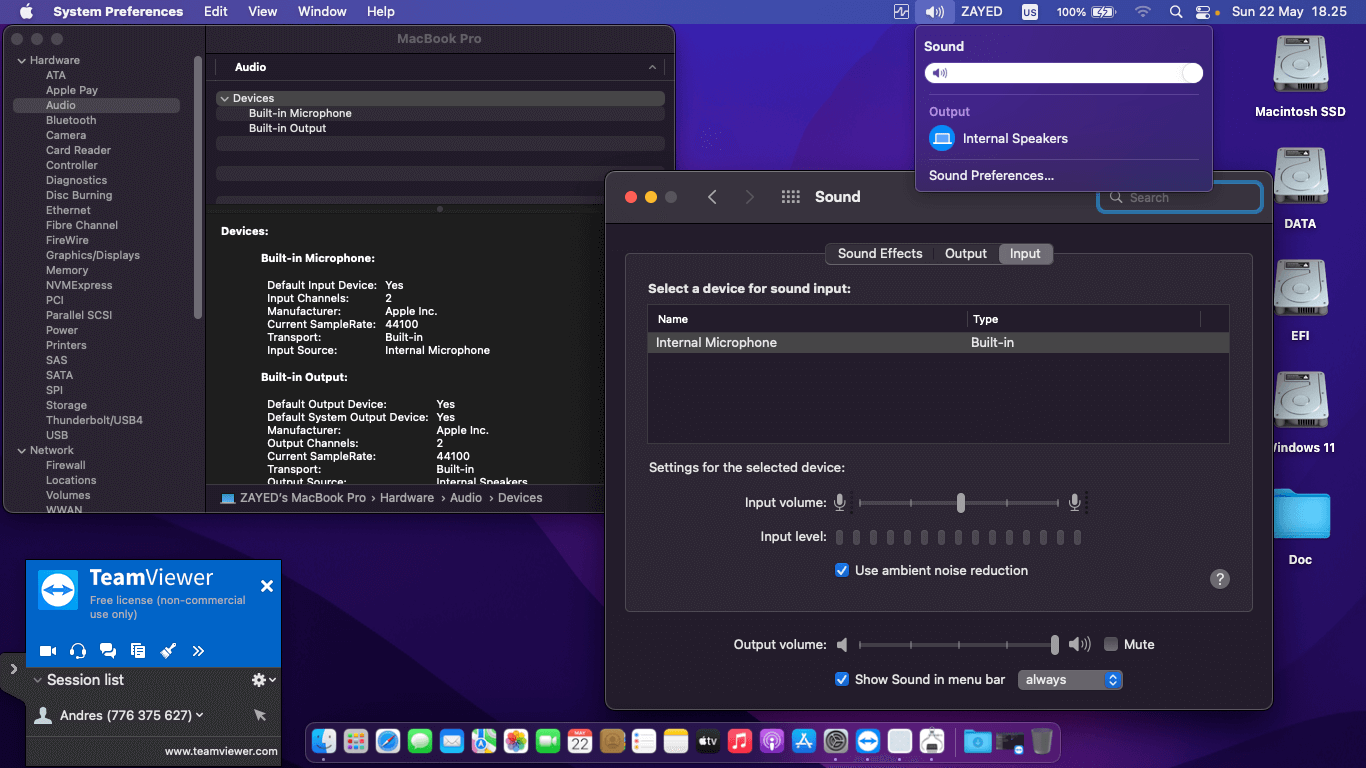Viewport: 1366px width, 768px height.
Task: Open Photos from the Dock
Action: tap(516, 741)
